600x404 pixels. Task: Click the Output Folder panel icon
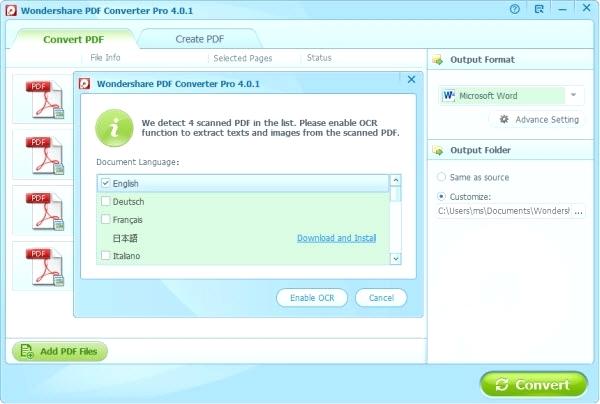click(438, 150)
